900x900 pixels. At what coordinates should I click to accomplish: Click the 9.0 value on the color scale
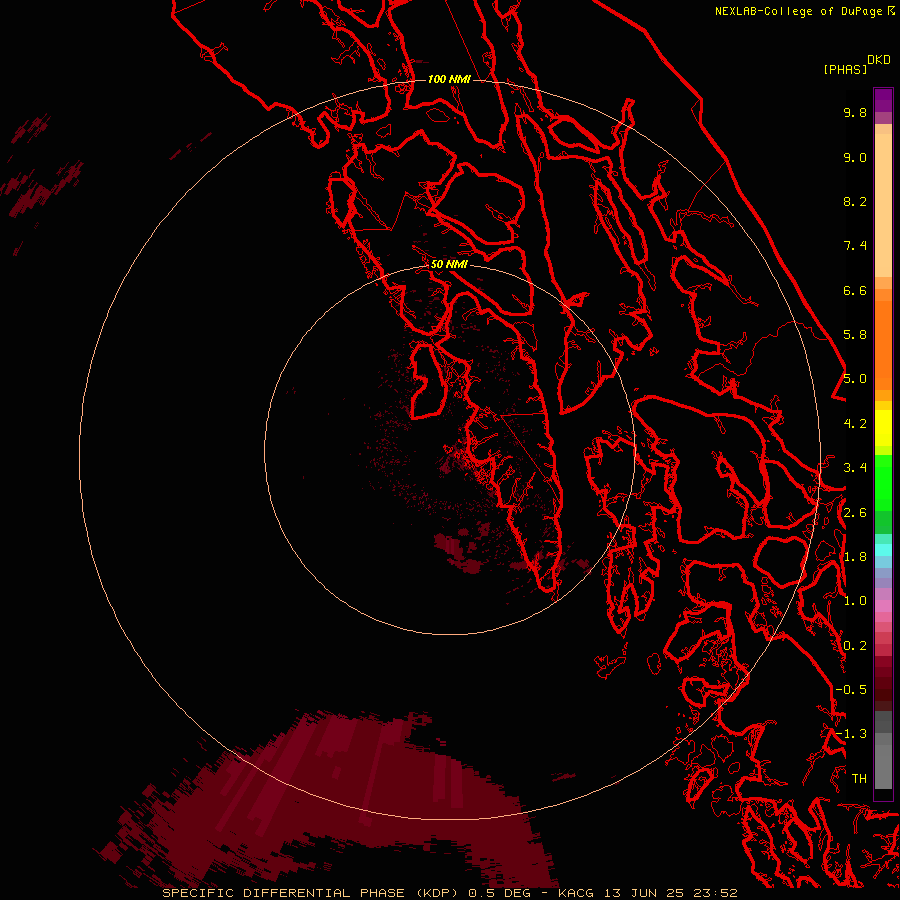click(855, 157)
